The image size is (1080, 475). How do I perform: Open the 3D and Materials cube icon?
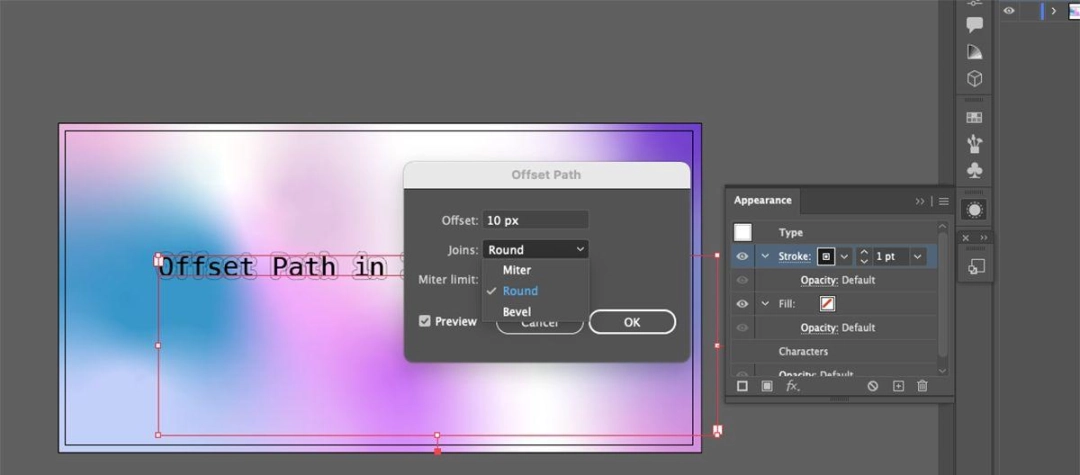974,78
